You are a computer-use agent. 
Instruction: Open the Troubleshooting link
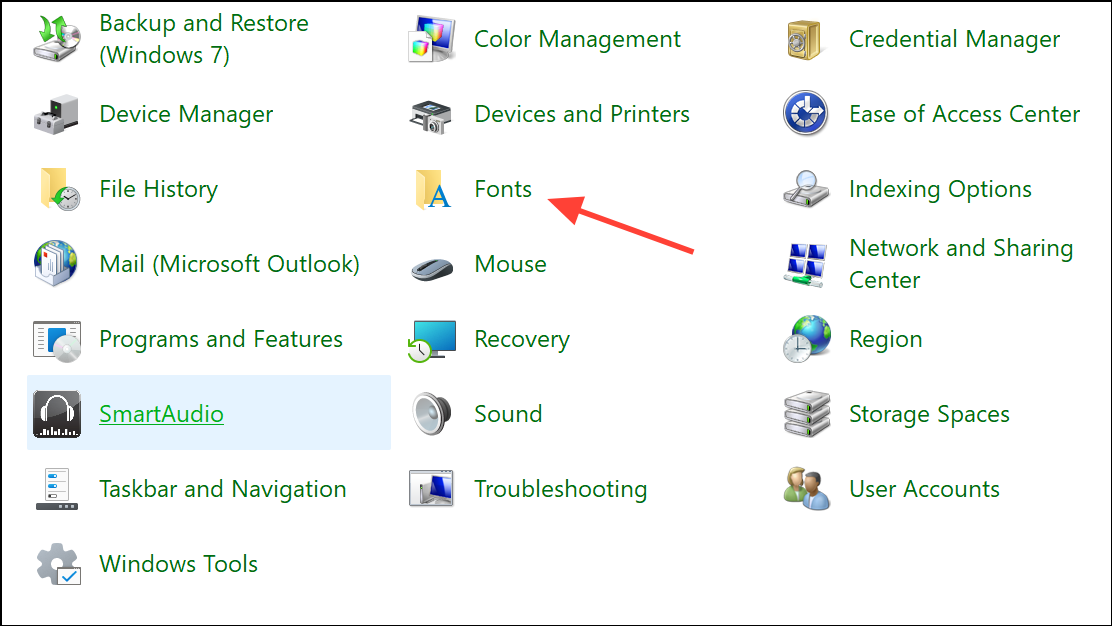pyautogui.click(x=560, y=489)
